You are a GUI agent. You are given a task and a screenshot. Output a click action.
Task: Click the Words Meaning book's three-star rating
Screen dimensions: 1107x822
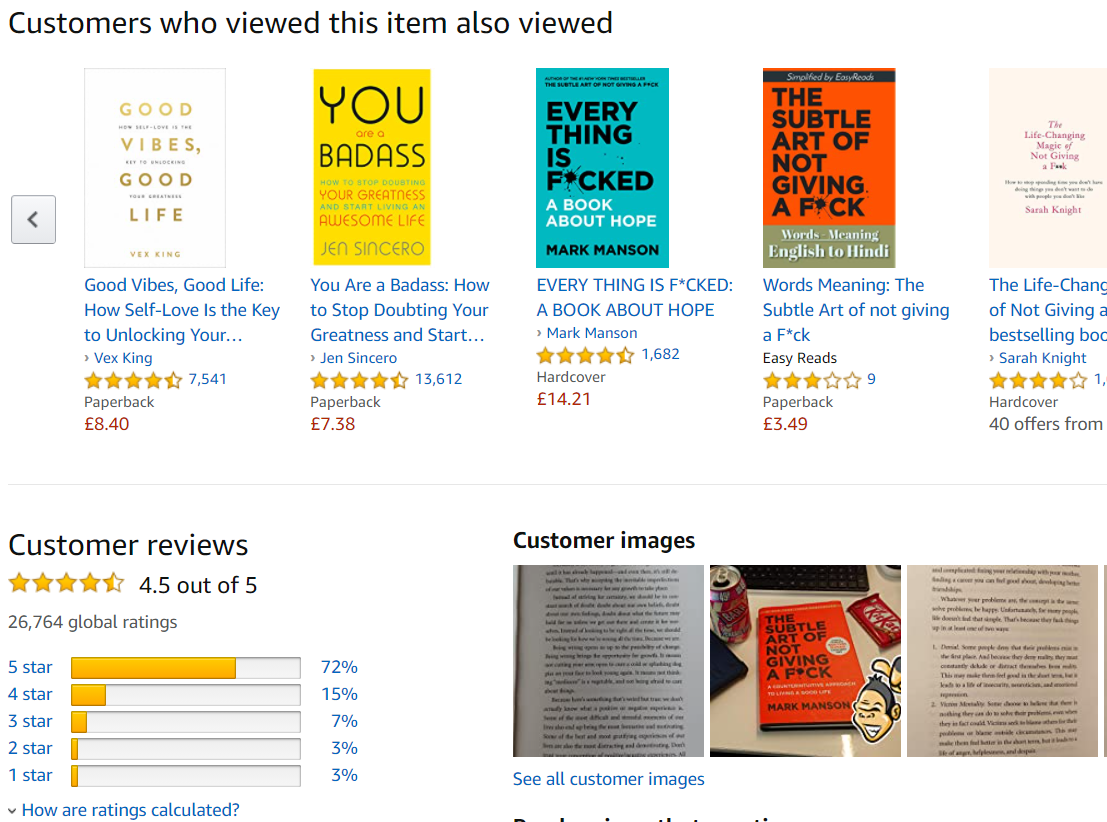tap(812, 381)
